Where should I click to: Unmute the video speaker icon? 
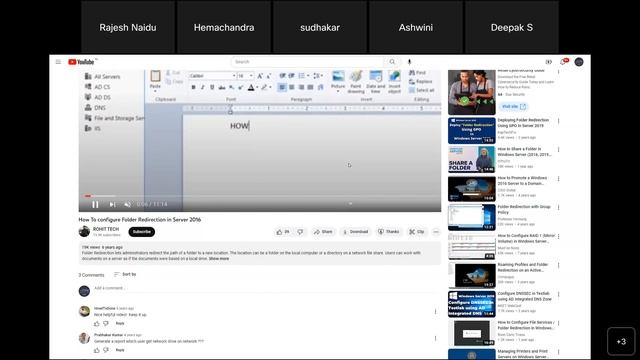[127, 204]
